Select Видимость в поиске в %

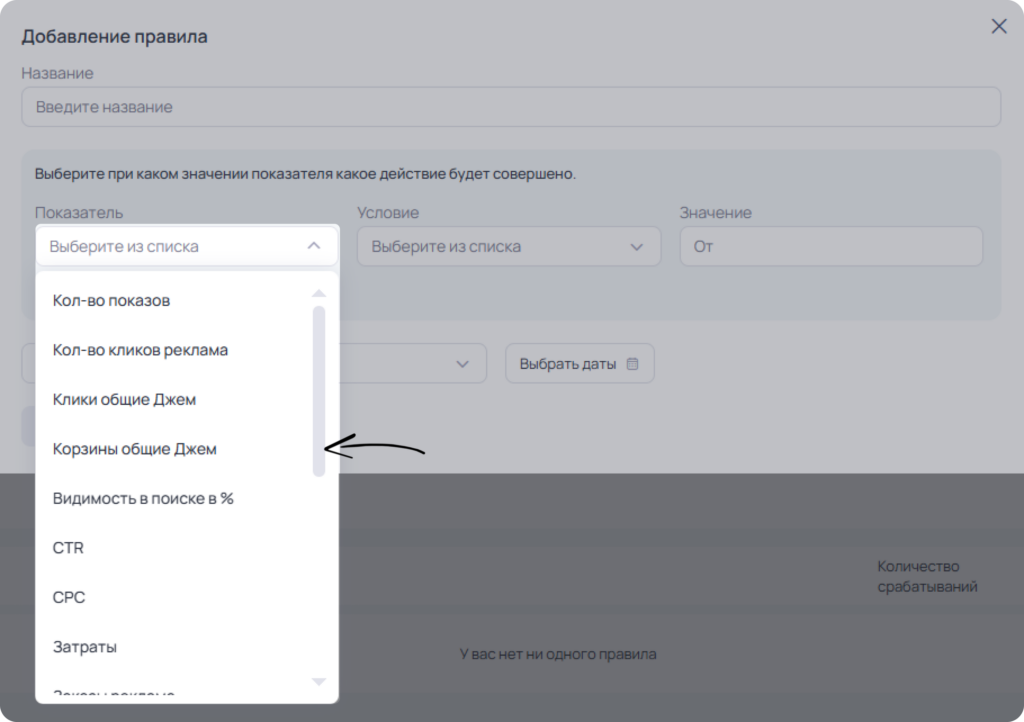pos(143,499)
